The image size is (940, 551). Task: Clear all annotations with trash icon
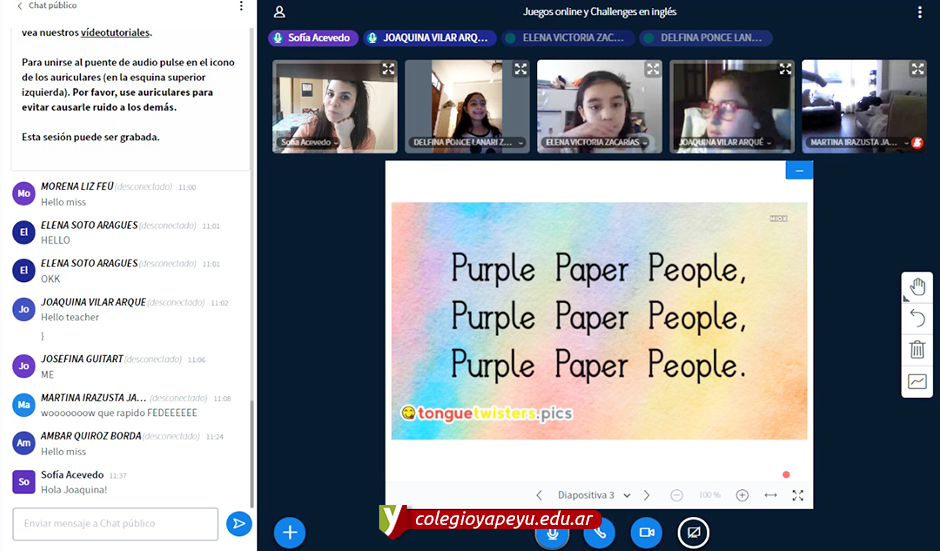917,349
